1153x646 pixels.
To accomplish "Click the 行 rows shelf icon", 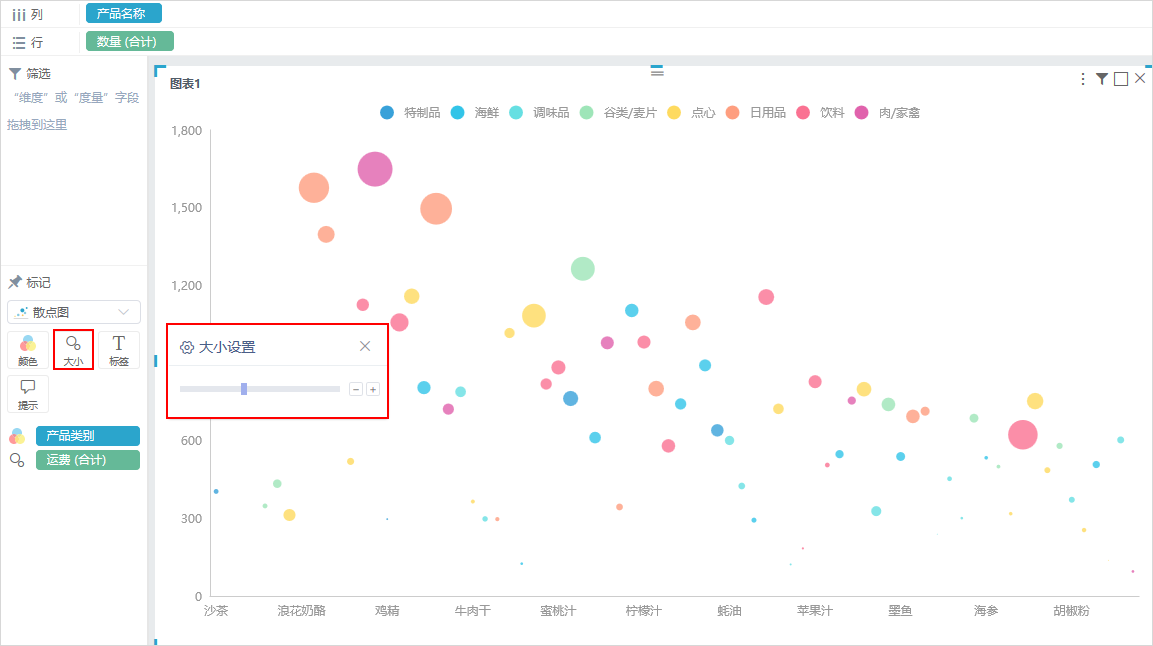I will [x=19, y=43].
